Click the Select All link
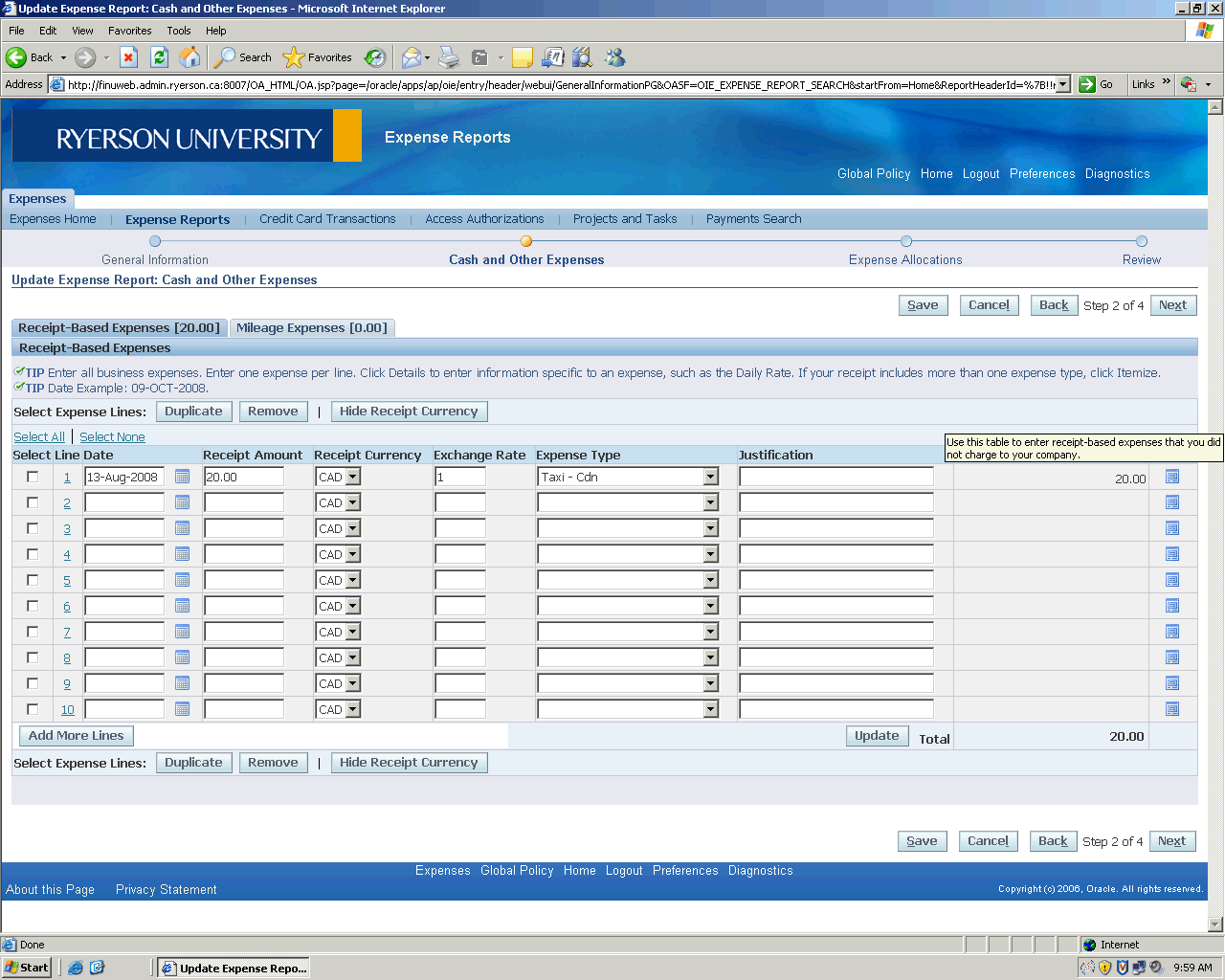This screenshot has height=980, width=1225. pyautogui.click(x=39, y=437)
